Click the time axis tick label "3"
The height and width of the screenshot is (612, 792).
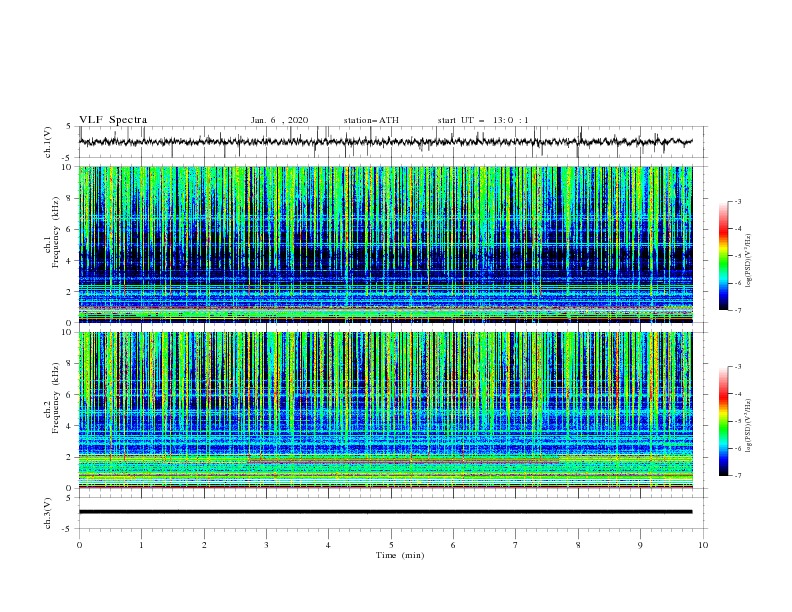267,545
